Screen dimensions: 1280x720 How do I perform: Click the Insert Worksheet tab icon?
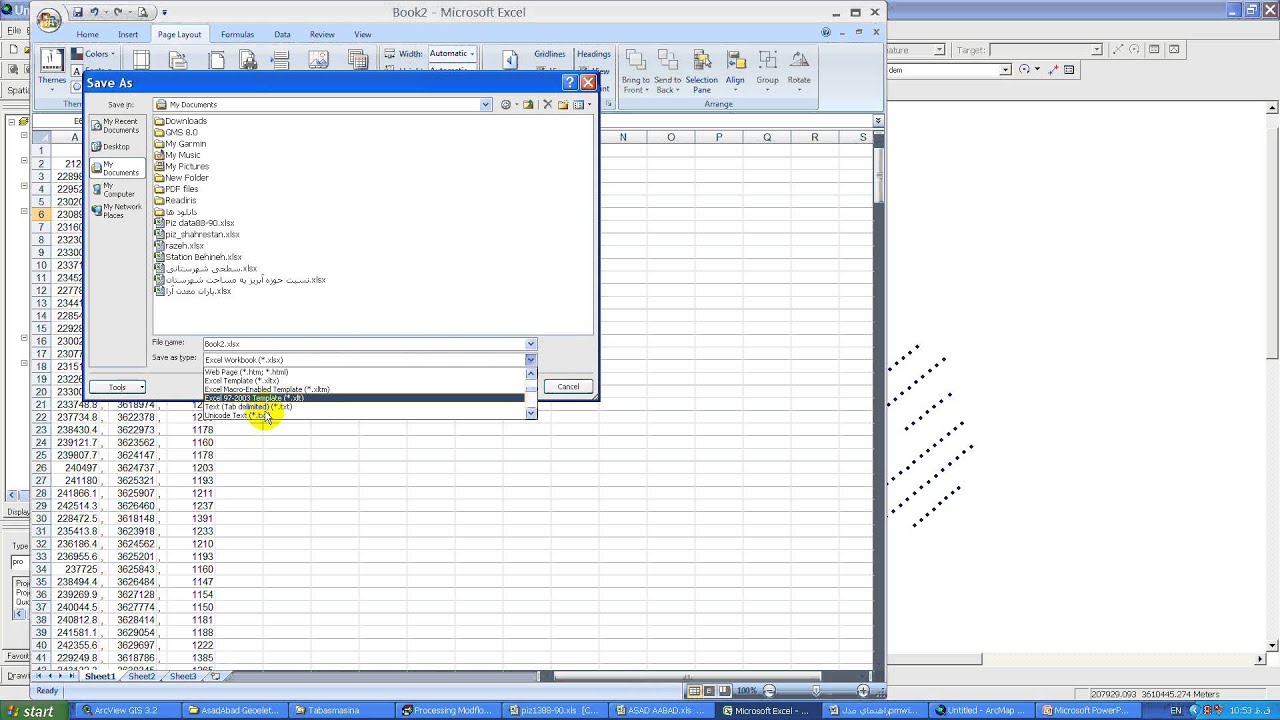[215, 676]
